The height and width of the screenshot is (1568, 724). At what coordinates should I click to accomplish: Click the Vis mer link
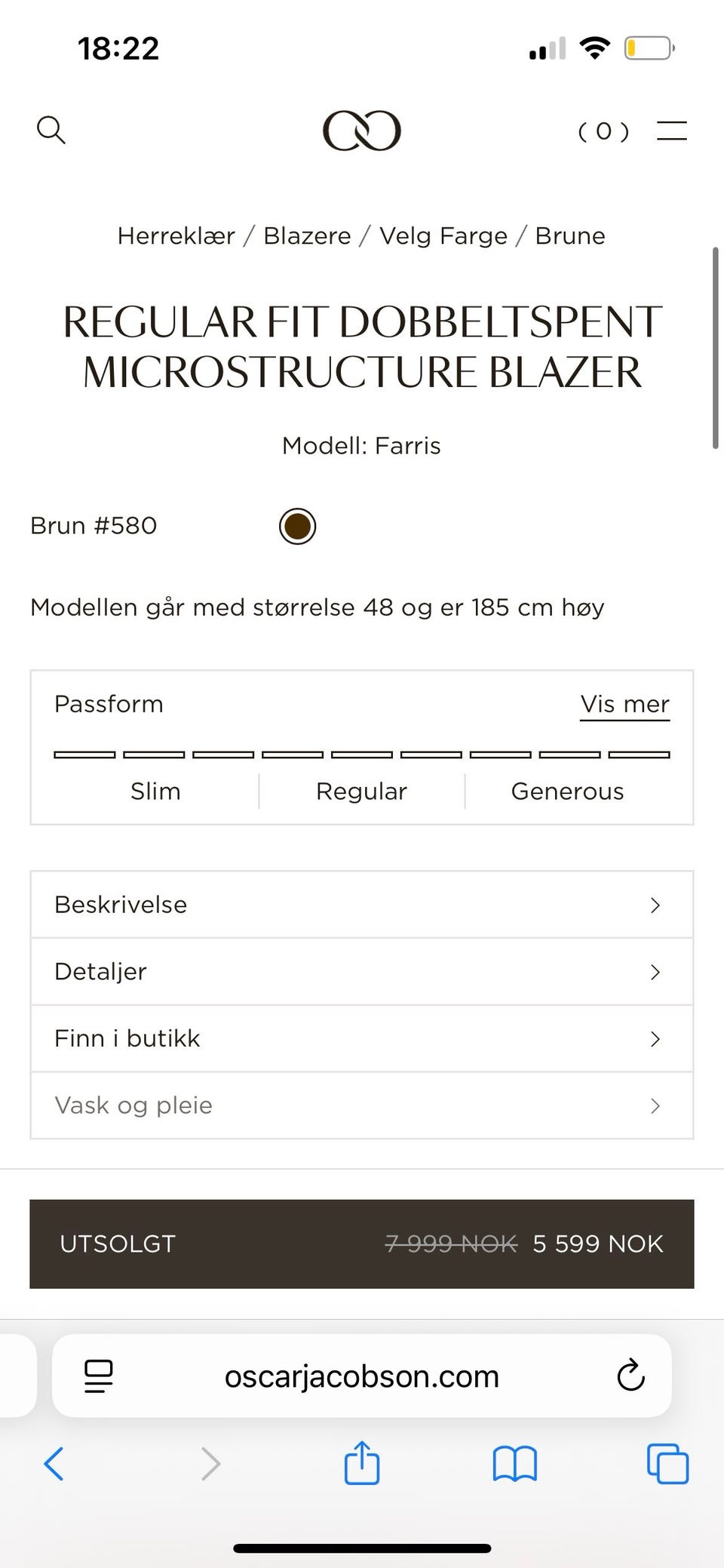pyautogui.click(x=624, y=705)
